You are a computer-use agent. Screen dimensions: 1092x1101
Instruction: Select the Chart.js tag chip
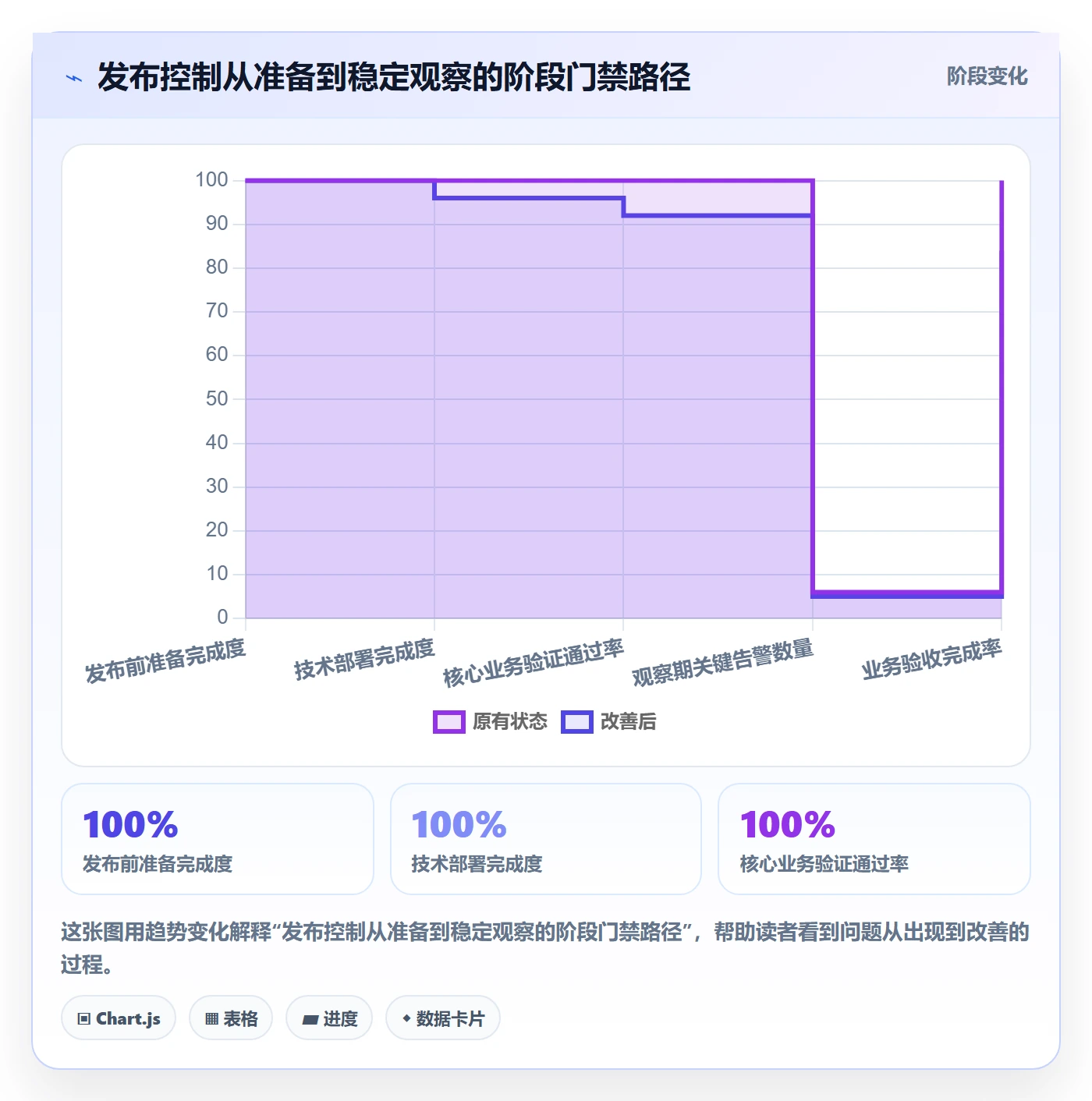[119, 1018]
